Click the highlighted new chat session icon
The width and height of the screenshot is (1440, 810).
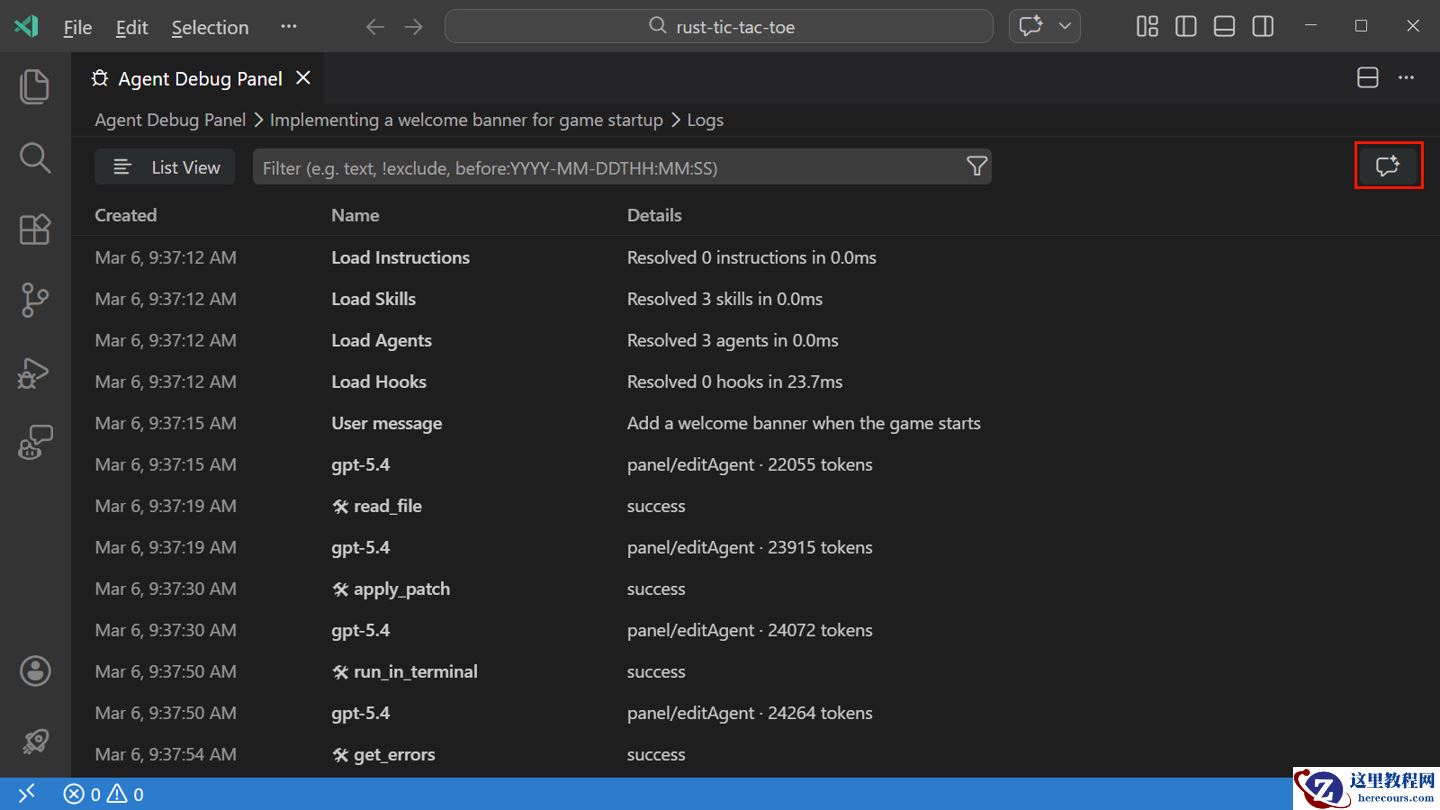pyautogui.click(x=1388, y=165)
